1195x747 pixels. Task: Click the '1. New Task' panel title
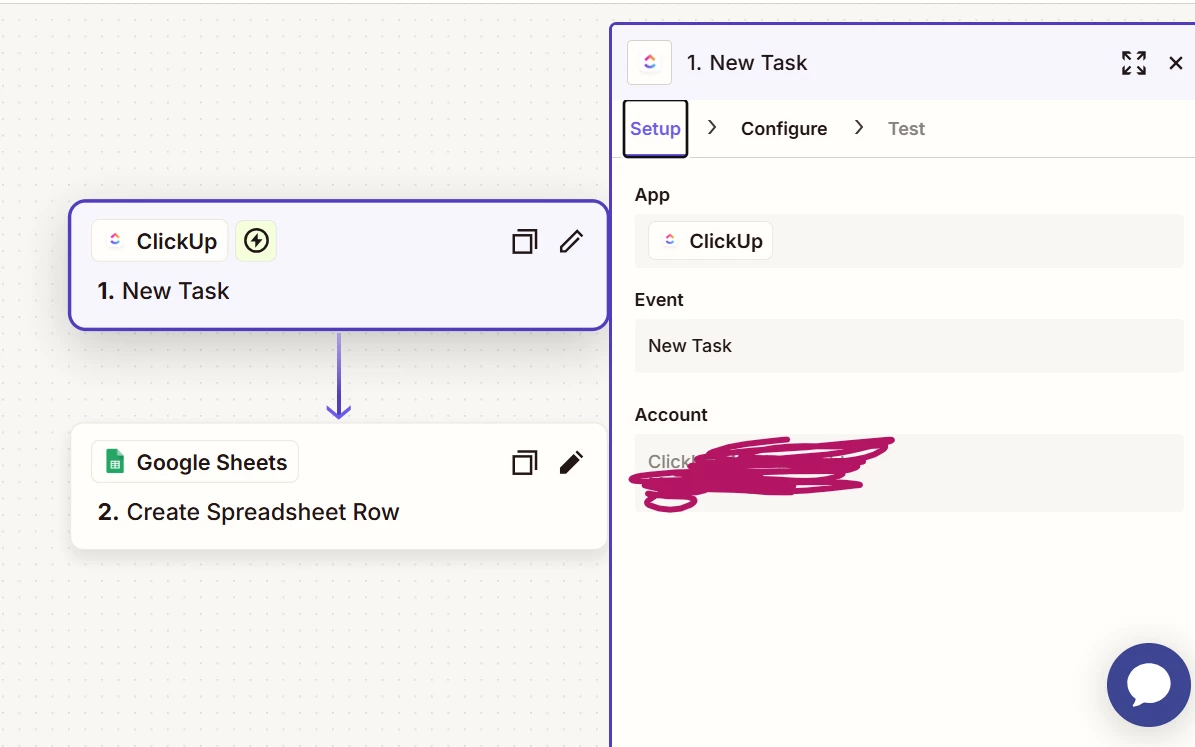[x=747, y=63]
